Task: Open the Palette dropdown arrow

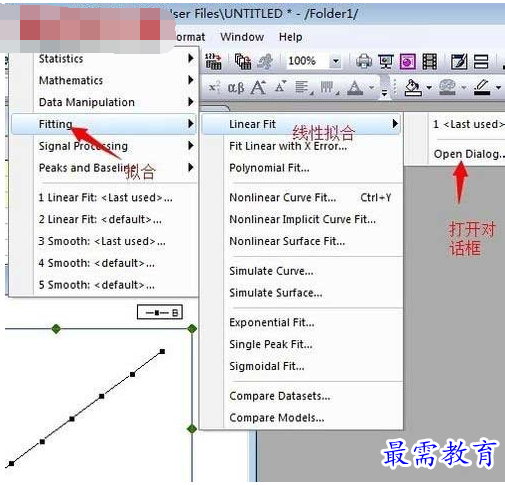Action: (x=464, y=88)
